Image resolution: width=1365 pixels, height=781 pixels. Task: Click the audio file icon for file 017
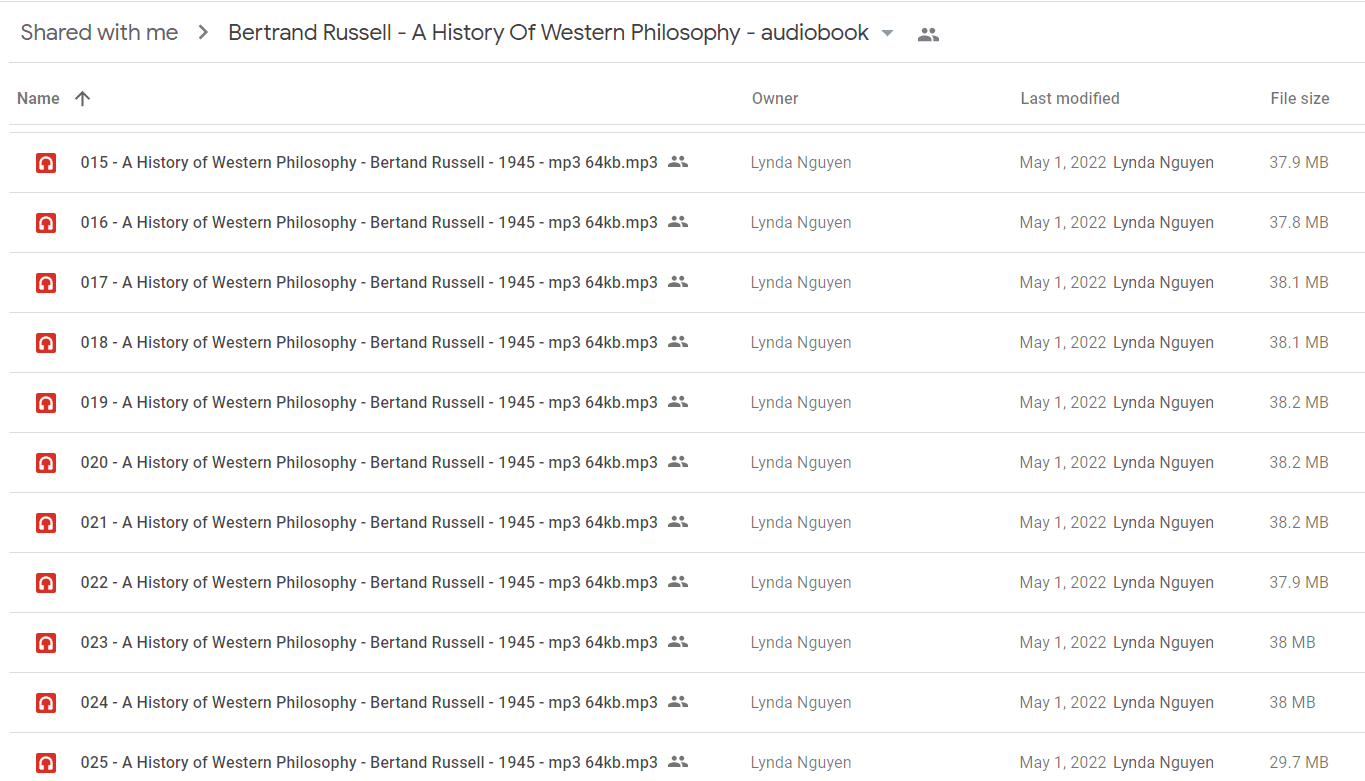click(46, 283)
